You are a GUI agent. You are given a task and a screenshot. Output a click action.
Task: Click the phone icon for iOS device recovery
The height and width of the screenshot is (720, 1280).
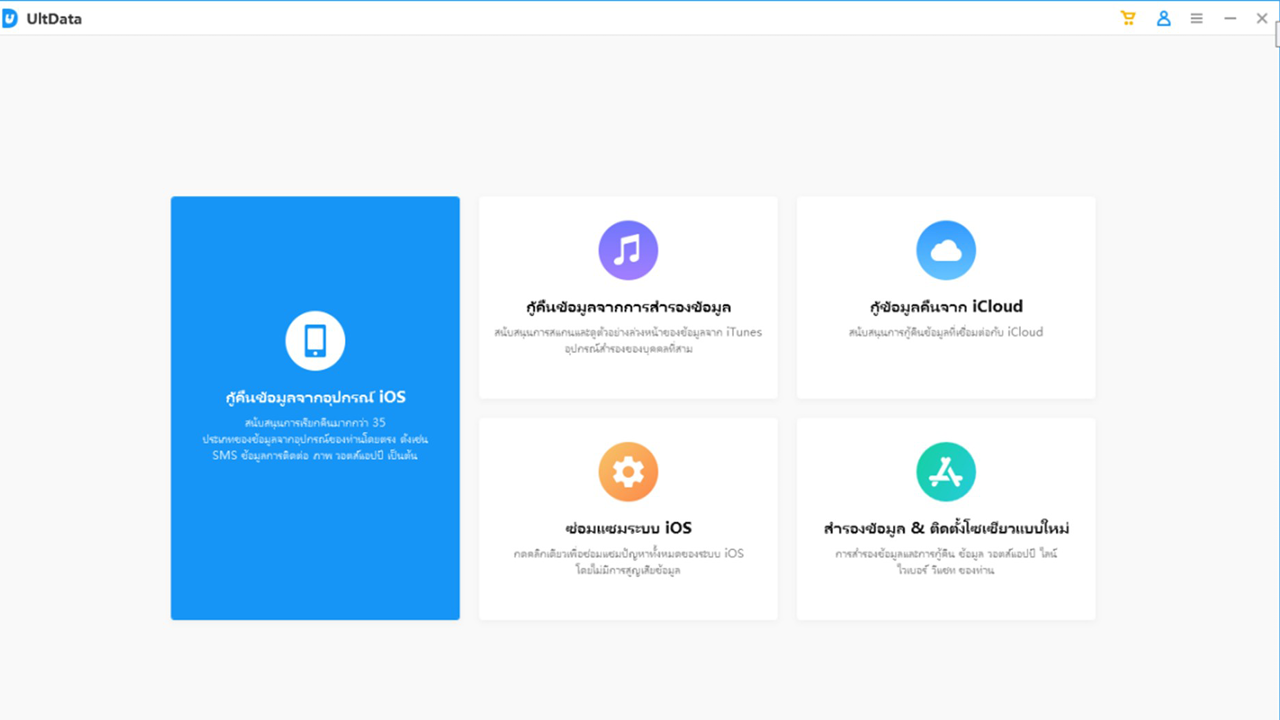(x=315, y=341)
